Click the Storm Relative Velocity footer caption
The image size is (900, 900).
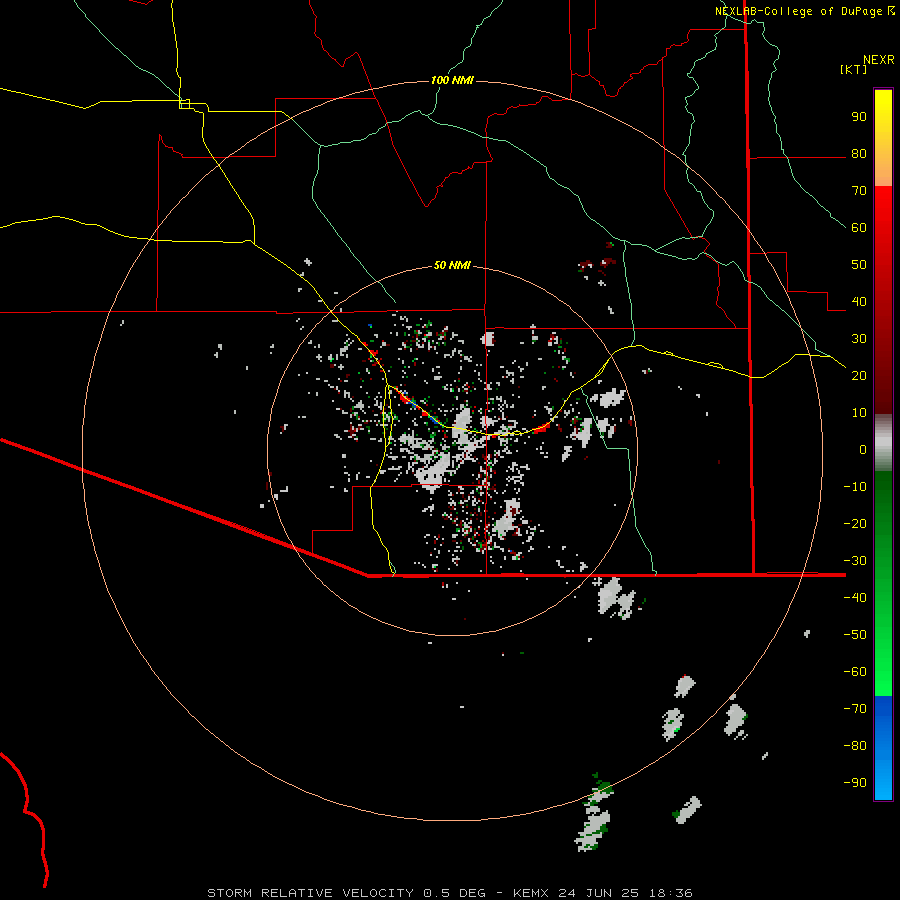(449, 893)
